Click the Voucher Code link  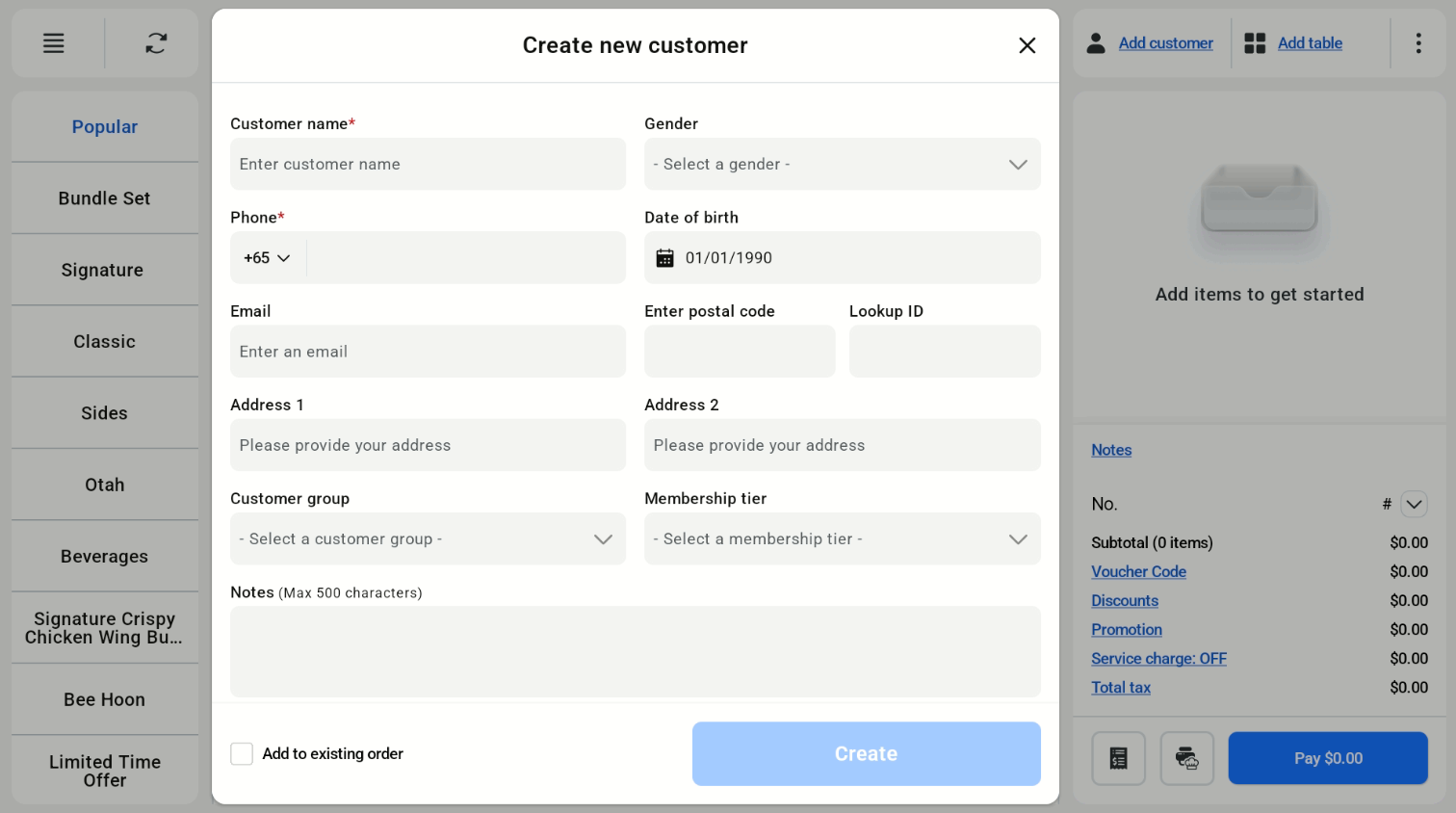[x=1138, y=571]
